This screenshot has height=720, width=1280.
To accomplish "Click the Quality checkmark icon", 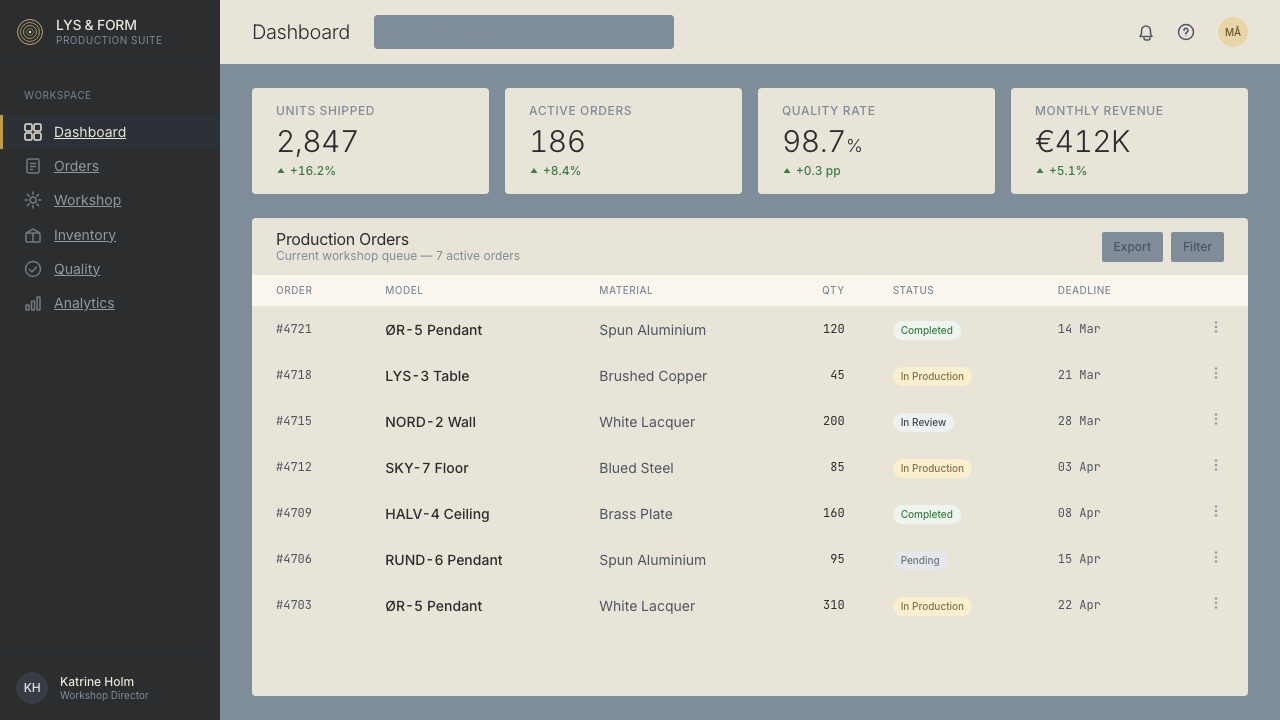I will click(x=33, y=269).
